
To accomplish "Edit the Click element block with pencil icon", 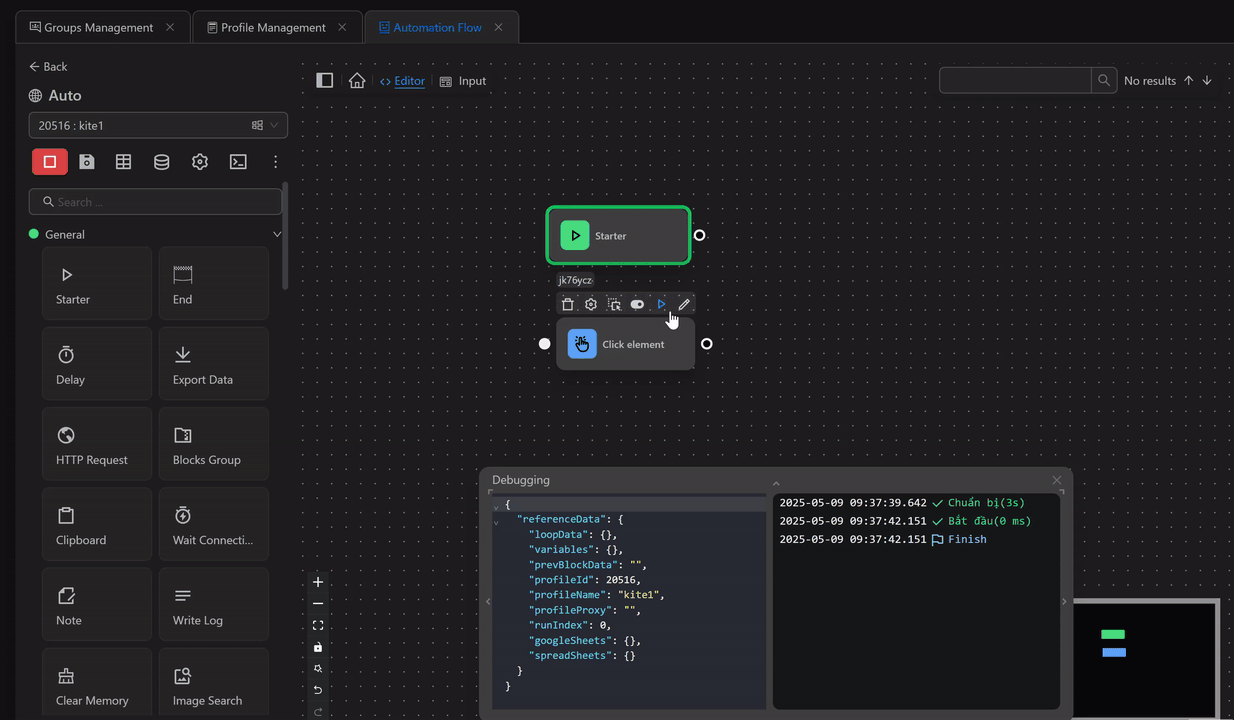I will tap(684, 304).
